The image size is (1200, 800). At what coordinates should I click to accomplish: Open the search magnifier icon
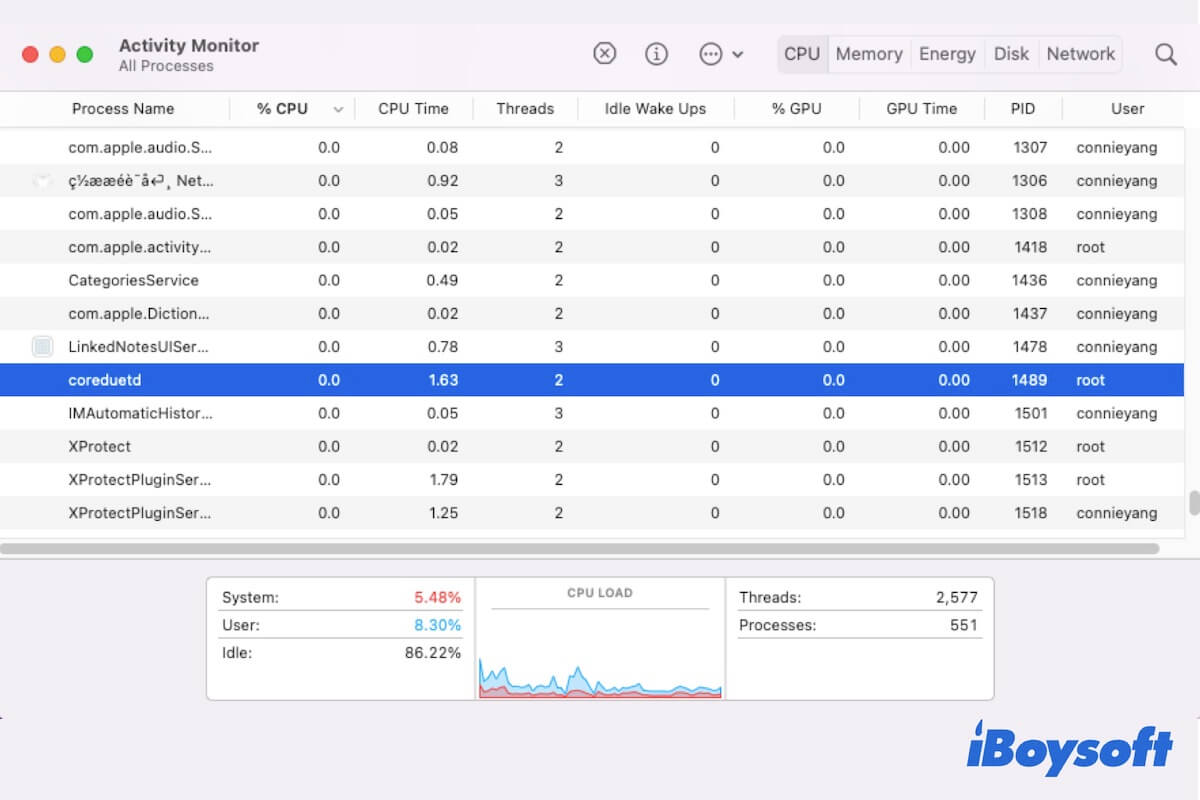pyautogui.click(x=1166, y=54)
